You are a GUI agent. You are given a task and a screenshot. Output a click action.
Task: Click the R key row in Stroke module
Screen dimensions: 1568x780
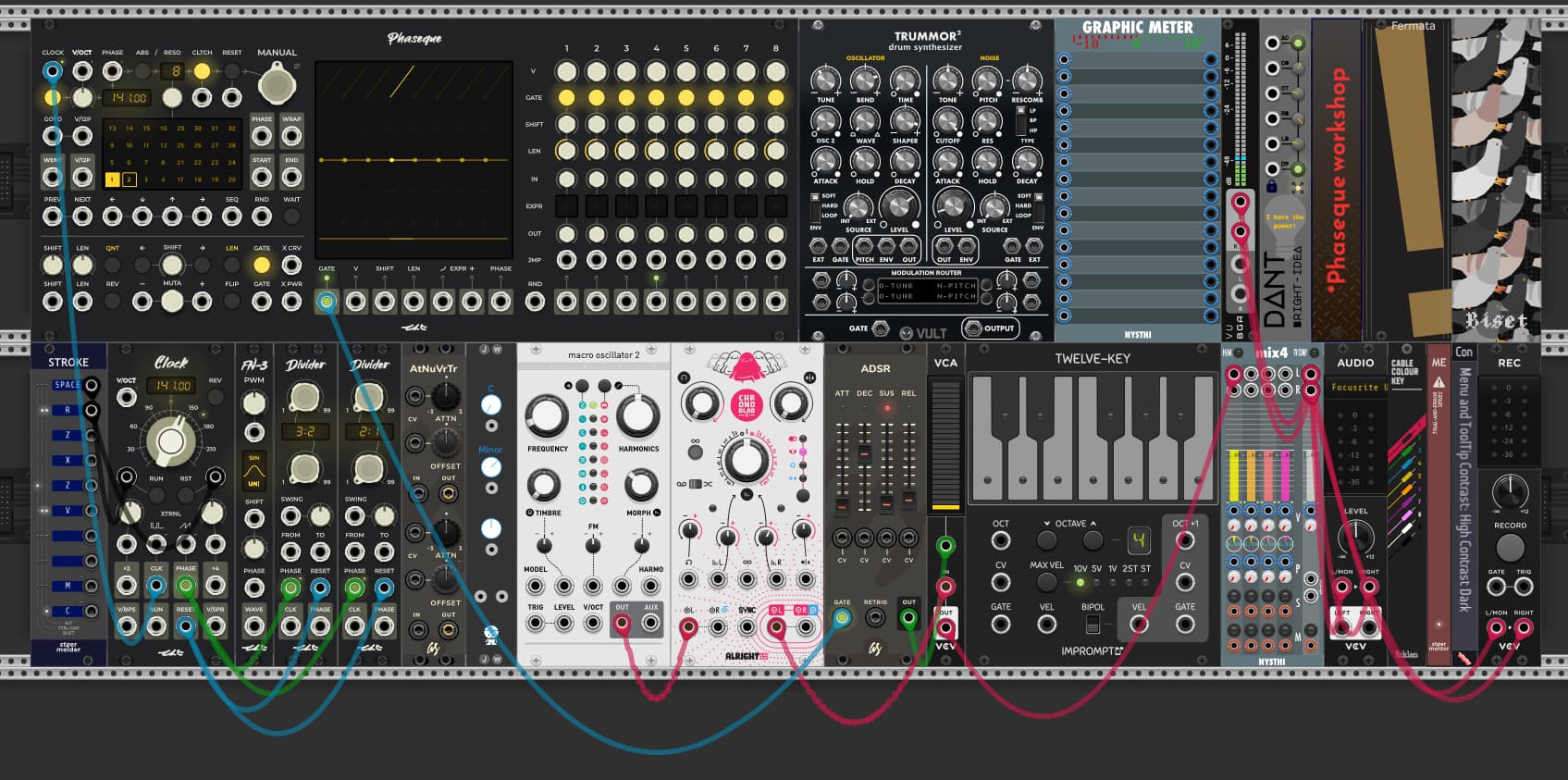67,410
